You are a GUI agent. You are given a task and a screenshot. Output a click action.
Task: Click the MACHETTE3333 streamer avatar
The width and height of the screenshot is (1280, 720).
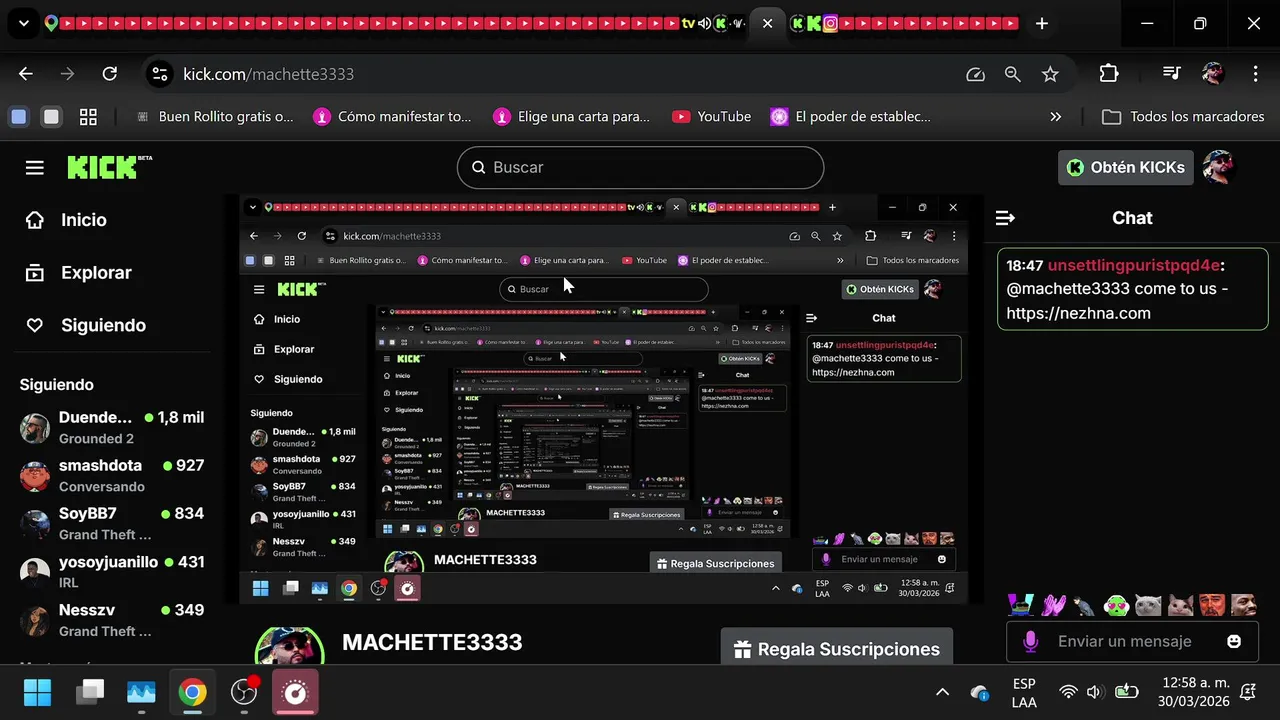click(291, 646)
